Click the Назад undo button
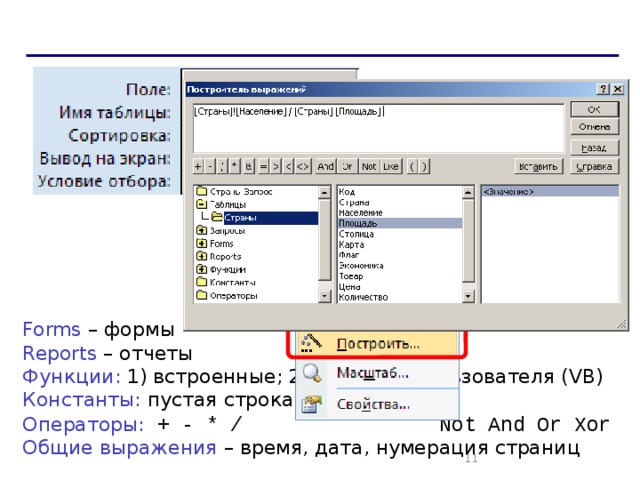The image size is (640, 480). tap(594, 148)
